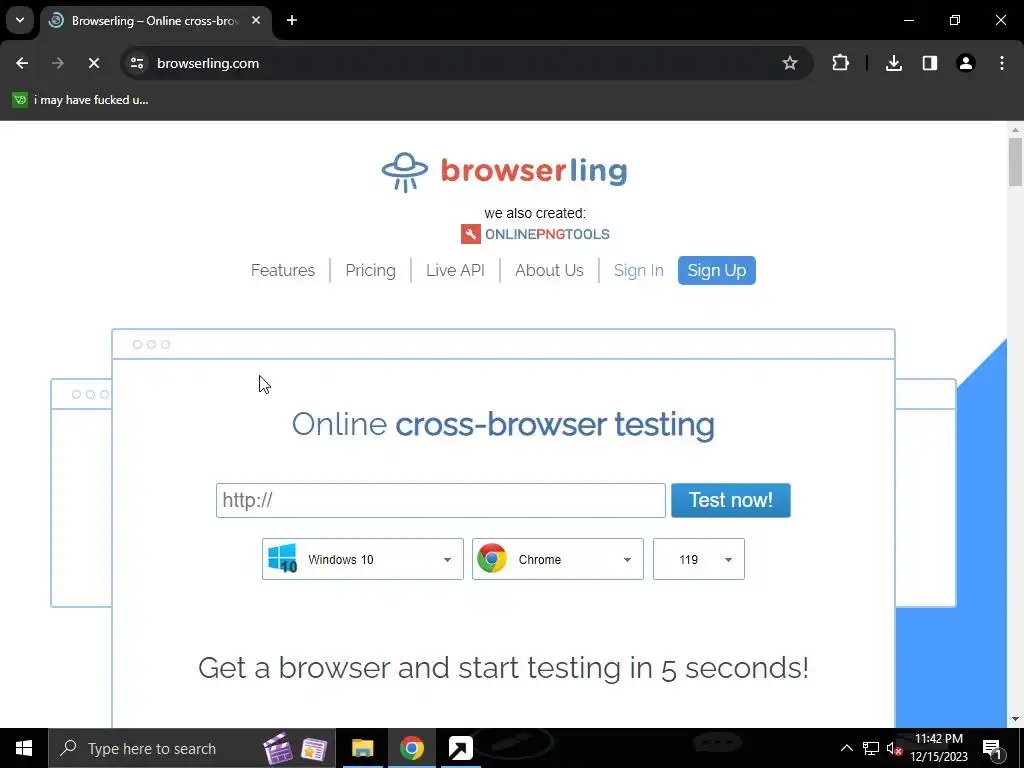Click the browser forward arrow
The width and height of the screenshot is (1024, 768).
pos(58,63)
